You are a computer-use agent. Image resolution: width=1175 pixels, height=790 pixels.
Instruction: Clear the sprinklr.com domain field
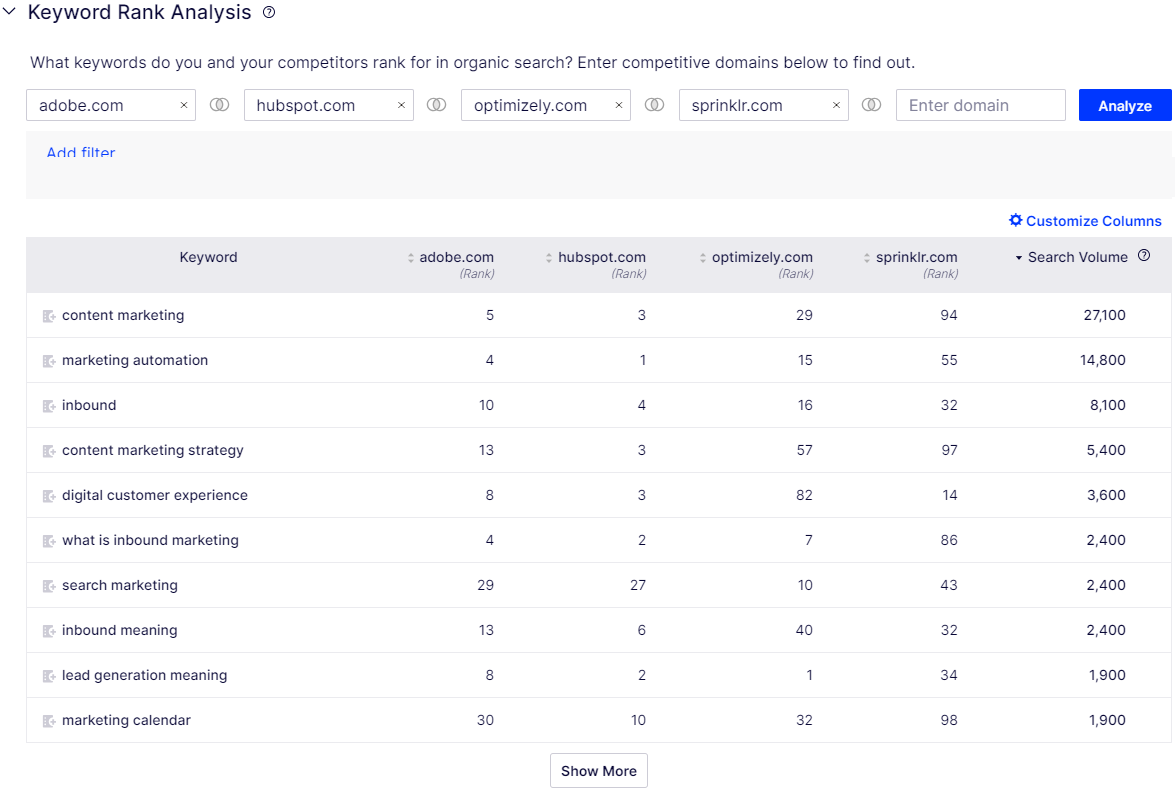point(836,105)
